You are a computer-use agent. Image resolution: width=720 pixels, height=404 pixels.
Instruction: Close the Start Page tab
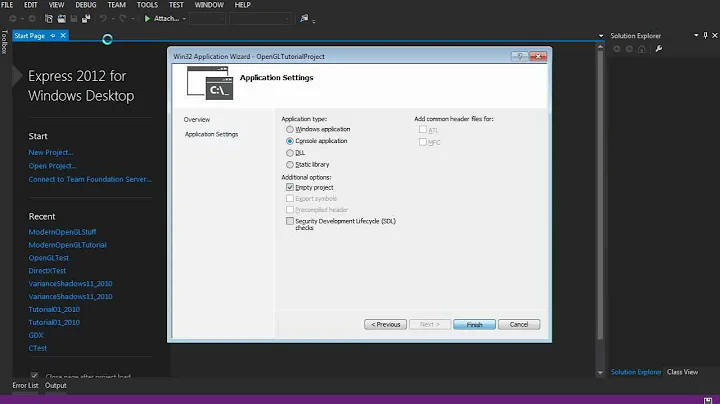(63, 35)
